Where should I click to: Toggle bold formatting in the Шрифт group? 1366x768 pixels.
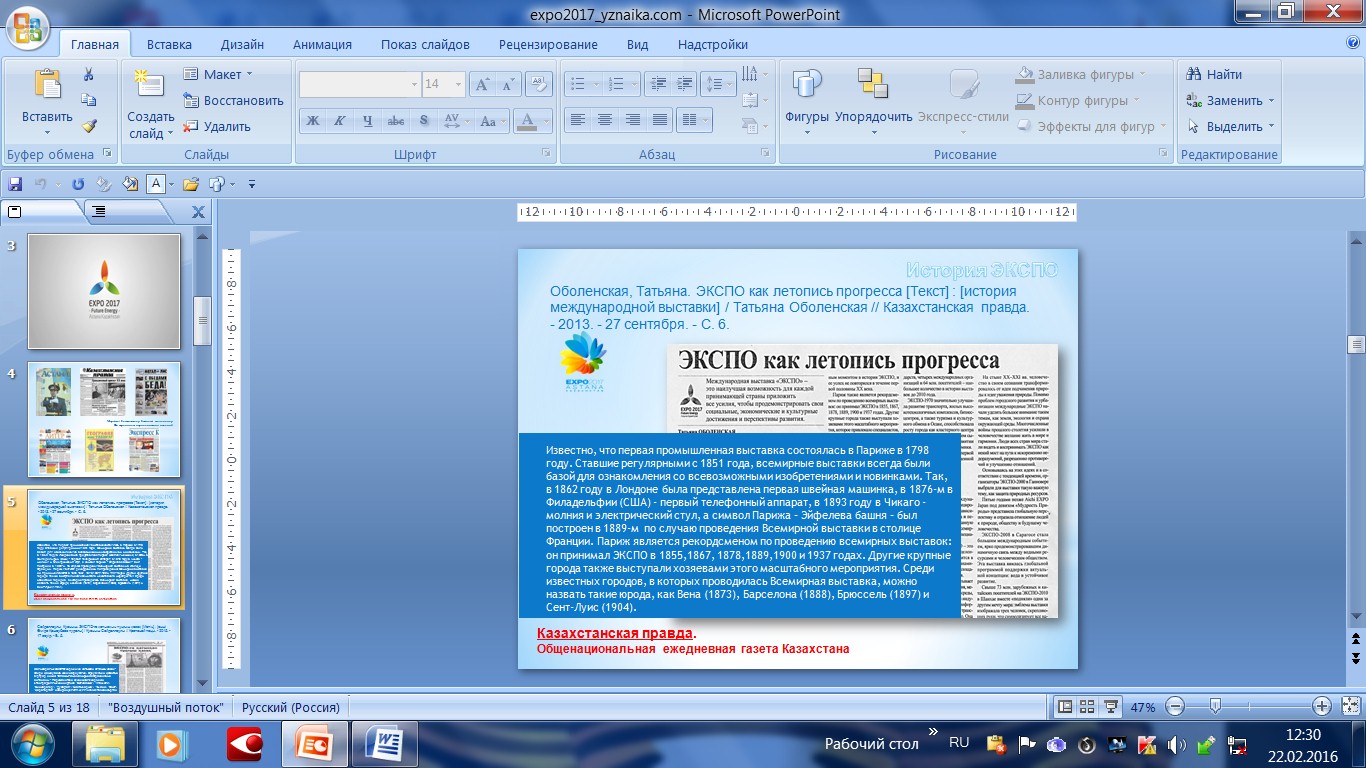pyautogui.click(x=313, y=121)
